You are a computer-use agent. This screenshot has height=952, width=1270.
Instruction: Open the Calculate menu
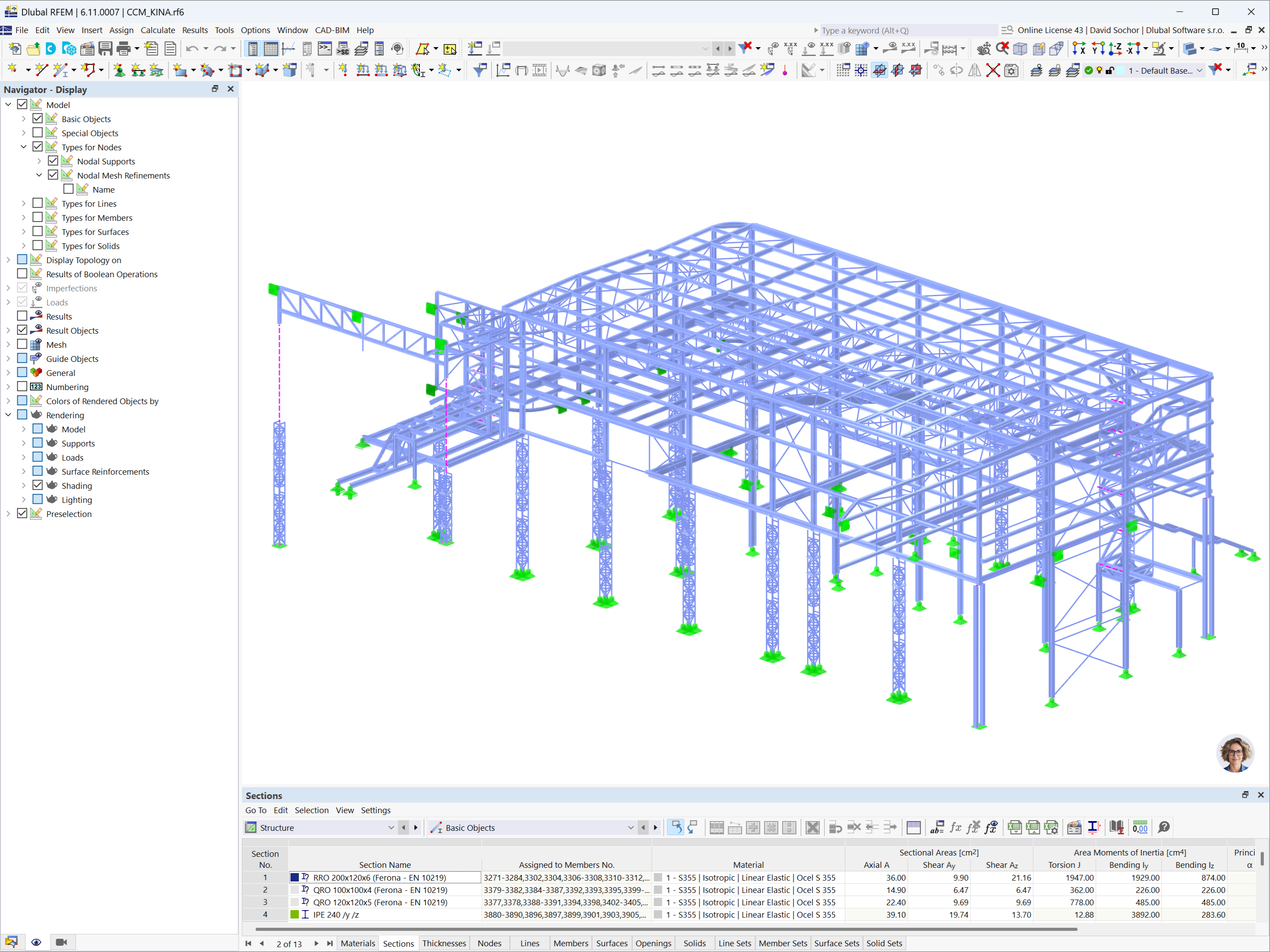tap(157, 30)
